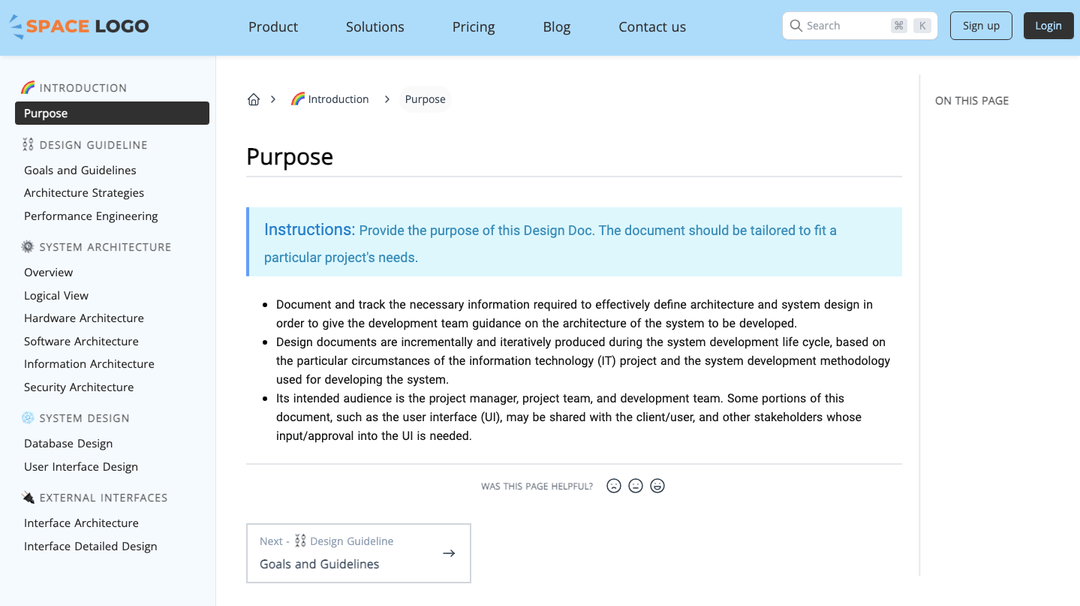
Task: Select the neutral face feedback option
Action: coord(635,485)
